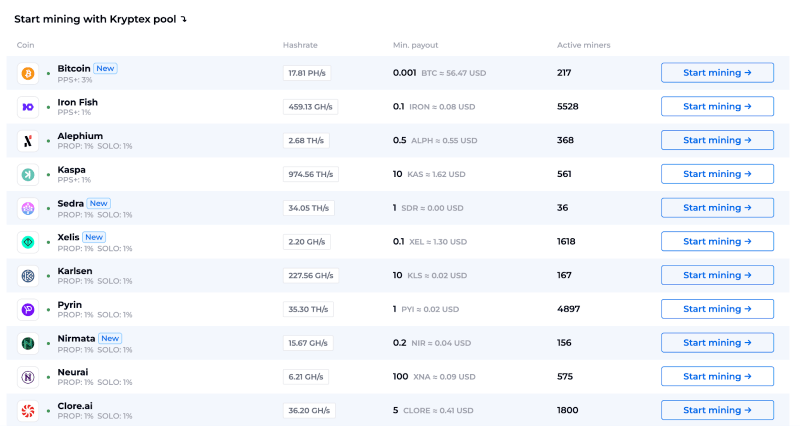Click the Hashrate column header
The width and height of the screenshot is (800, 426).
click(300, 45)
